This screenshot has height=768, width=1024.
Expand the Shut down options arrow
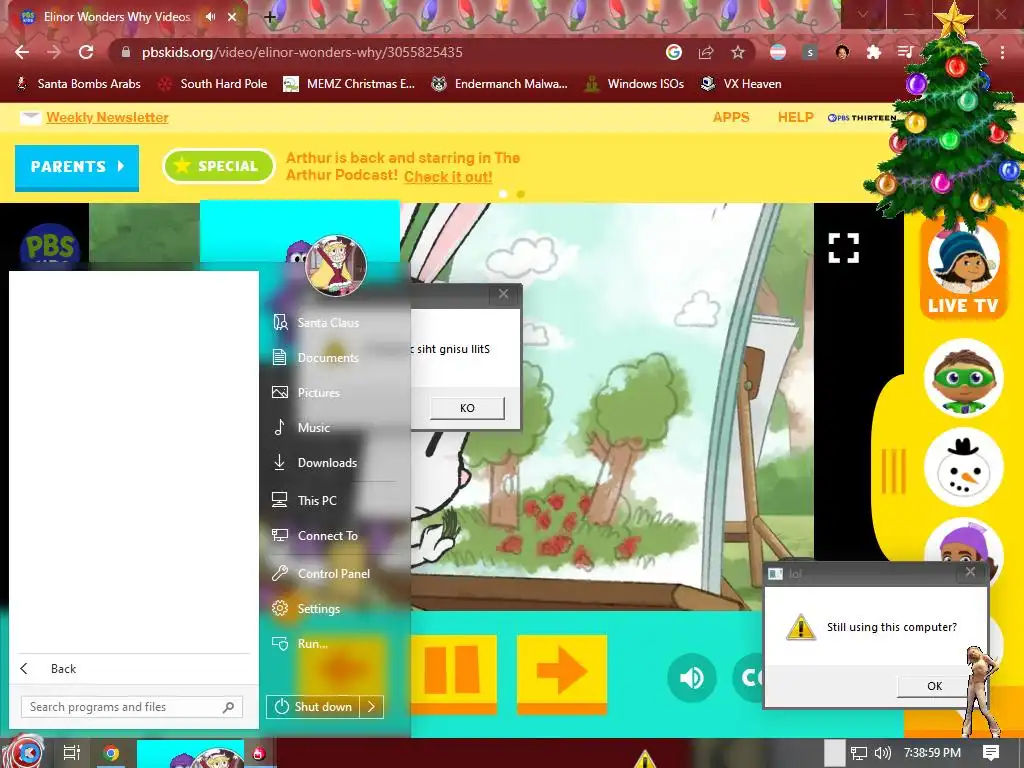coord(372,707)
